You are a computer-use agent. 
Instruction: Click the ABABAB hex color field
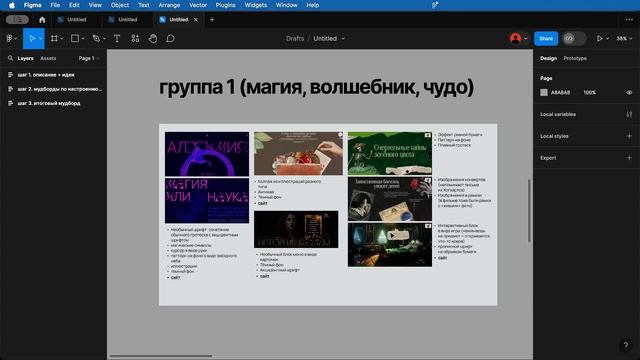click(x=560, y=93)
